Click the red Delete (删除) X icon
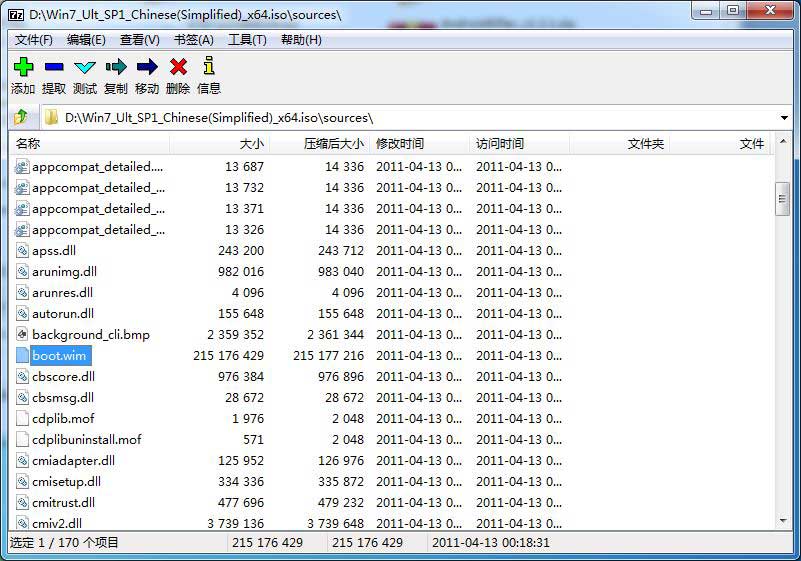 click(178, 67)
